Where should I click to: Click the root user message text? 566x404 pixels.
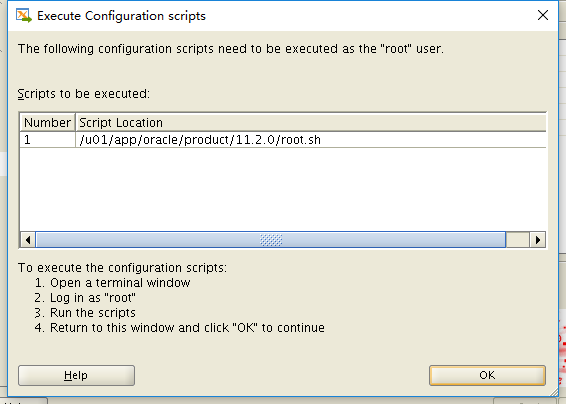coord(231,49)
